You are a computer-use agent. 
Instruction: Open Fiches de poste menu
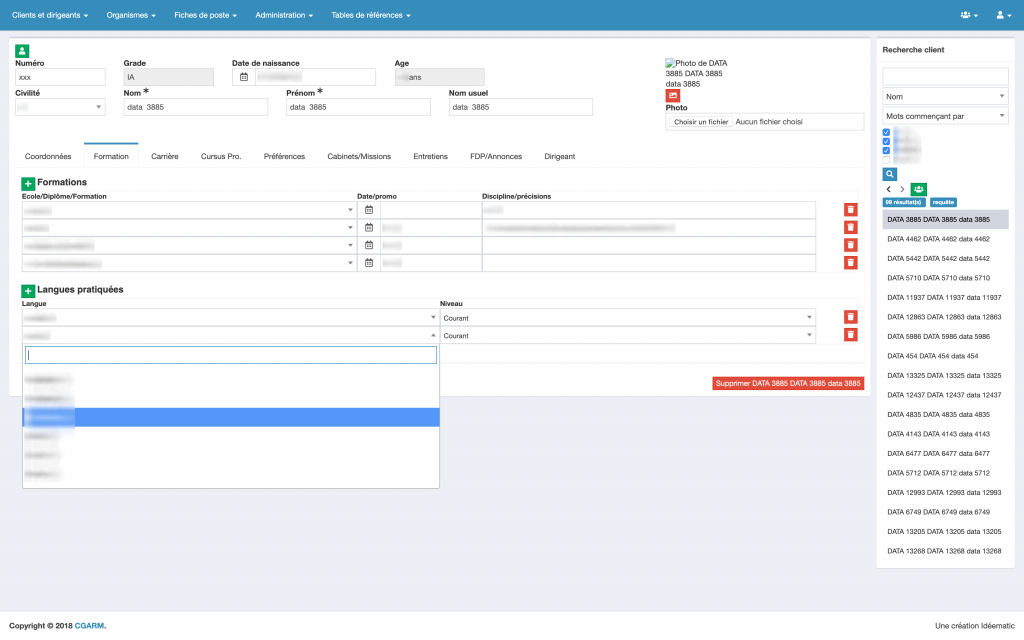point(205,15)
